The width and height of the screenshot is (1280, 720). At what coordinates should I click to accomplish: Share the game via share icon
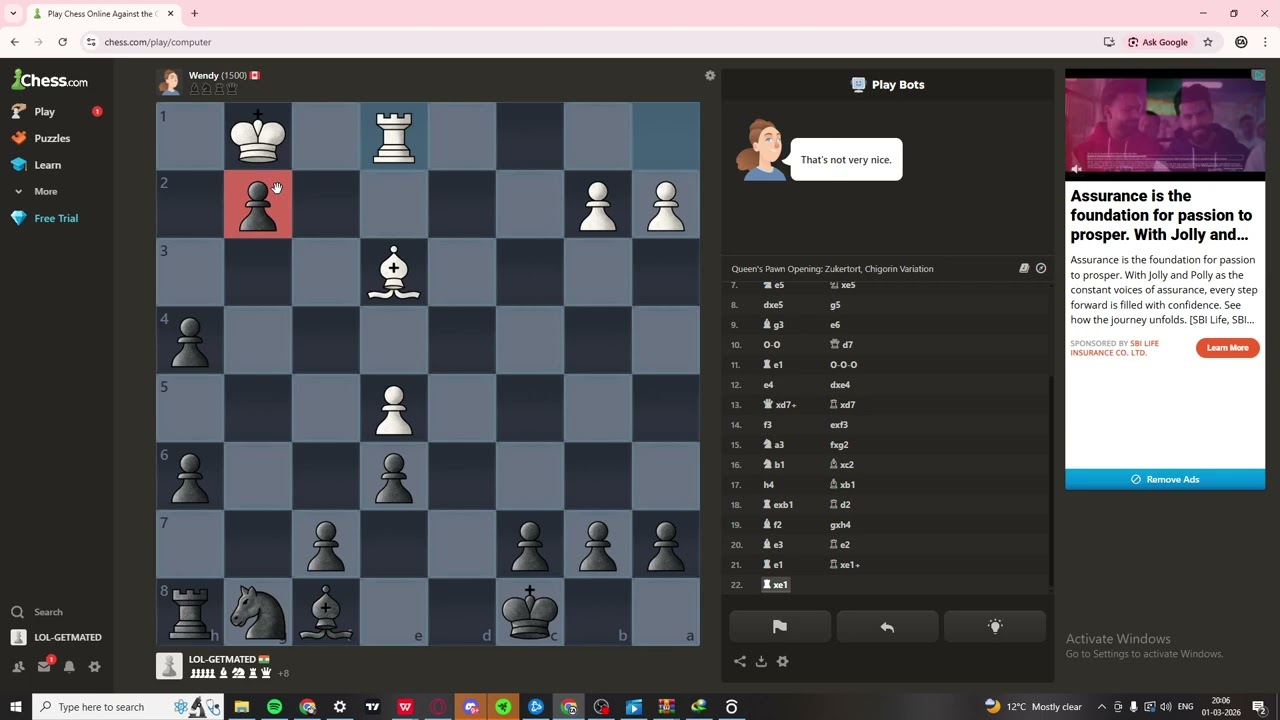pos(740,661)
